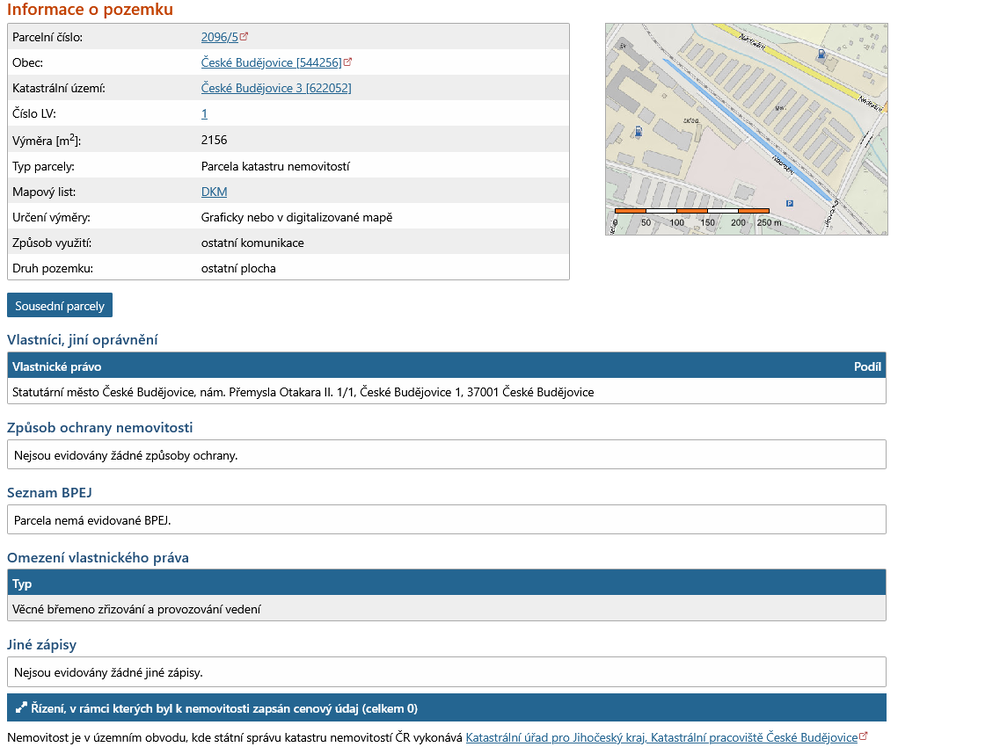Click heading Omezení vlastnického práva

(x=98, y=558)
